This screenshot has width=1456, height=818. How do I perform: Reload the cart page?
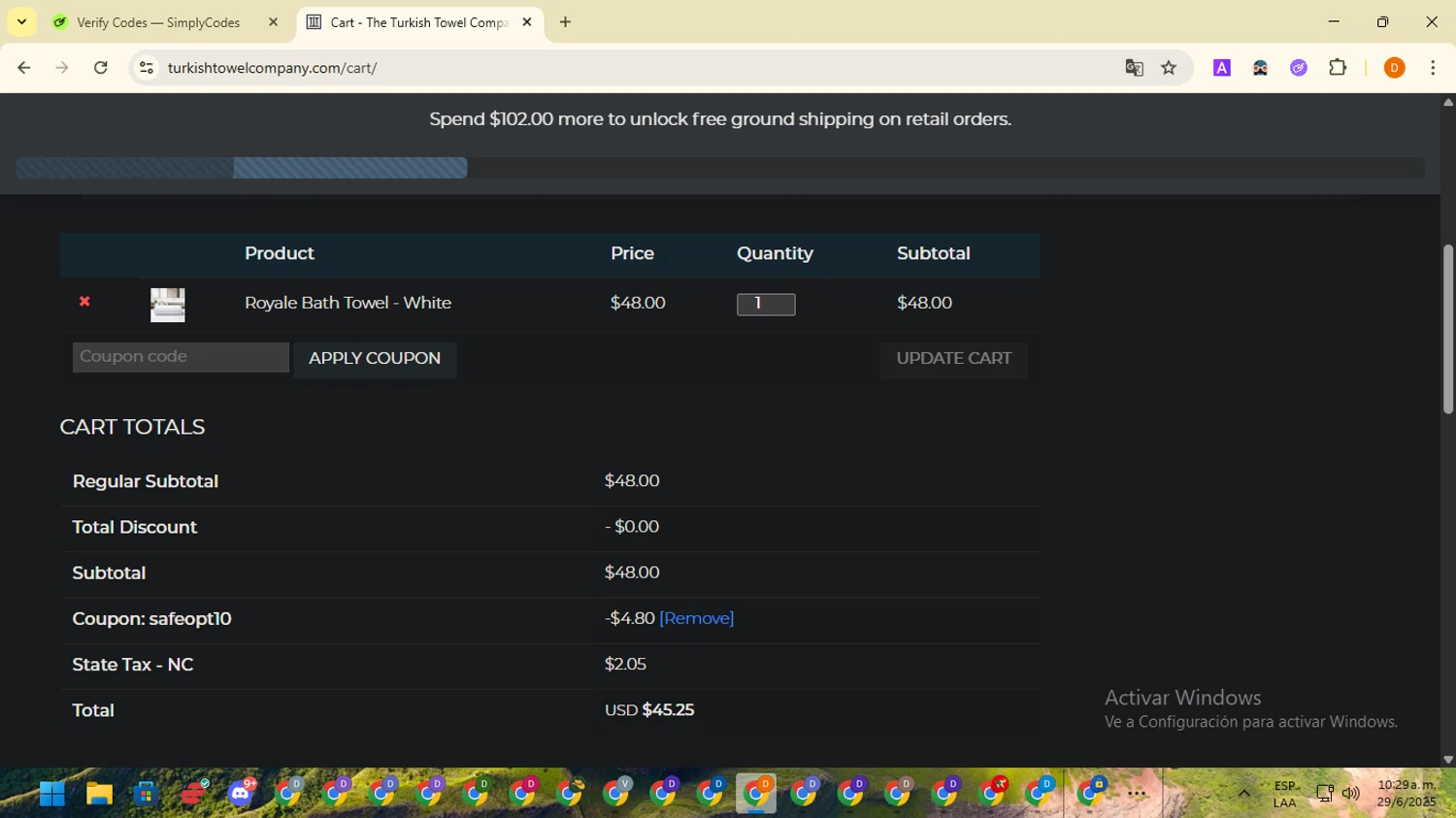click(x=101, y=68)
